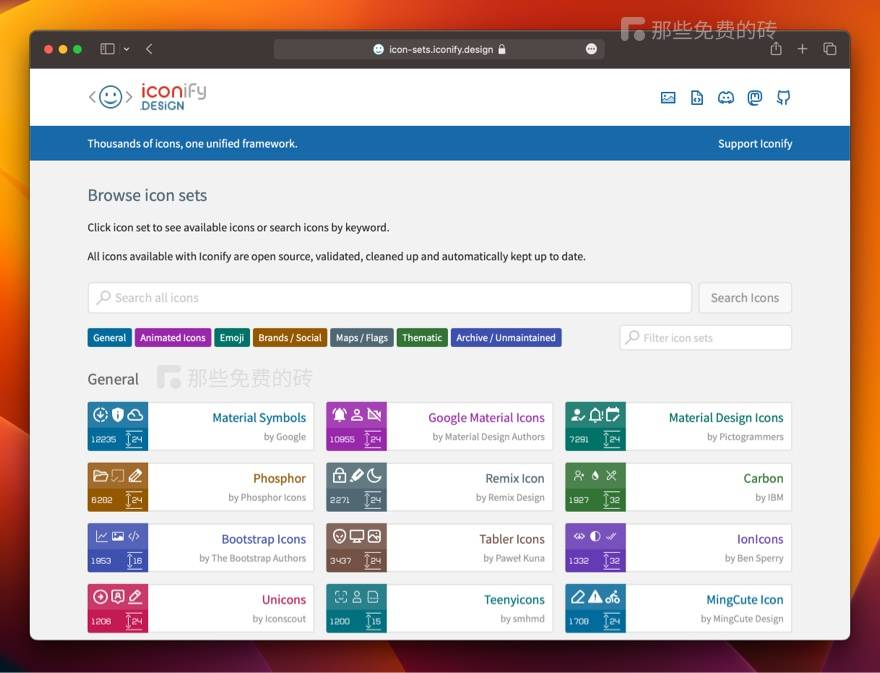The height and width of the screenshot is (673, 880).
Task: Go back using Safari back arrow
Action: (149, 49)
